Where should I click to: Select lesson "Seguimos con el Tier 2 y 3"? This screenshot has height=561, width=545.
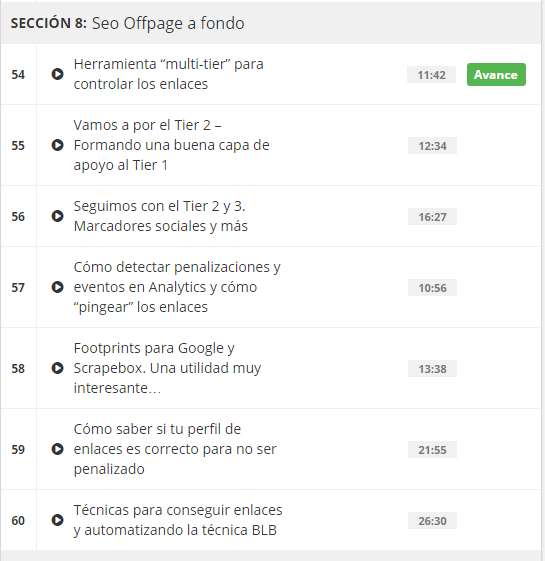tap(161, 216)
